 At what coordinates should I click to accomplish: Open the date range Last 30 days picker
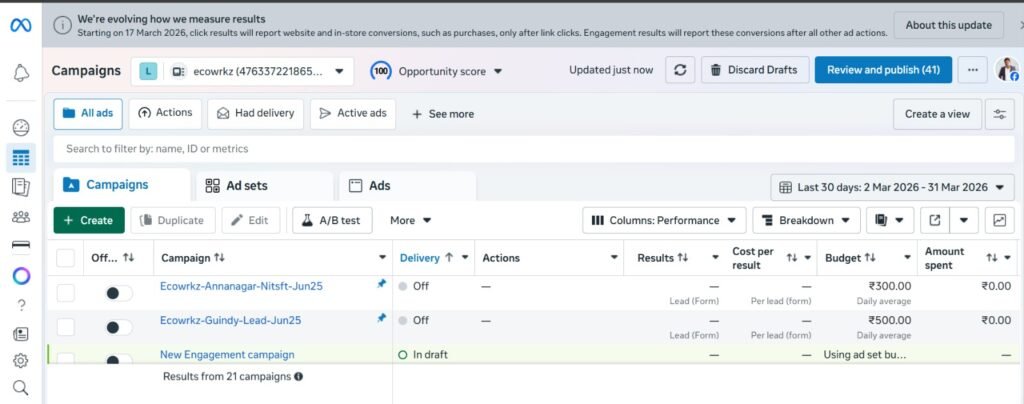[892, 187]
